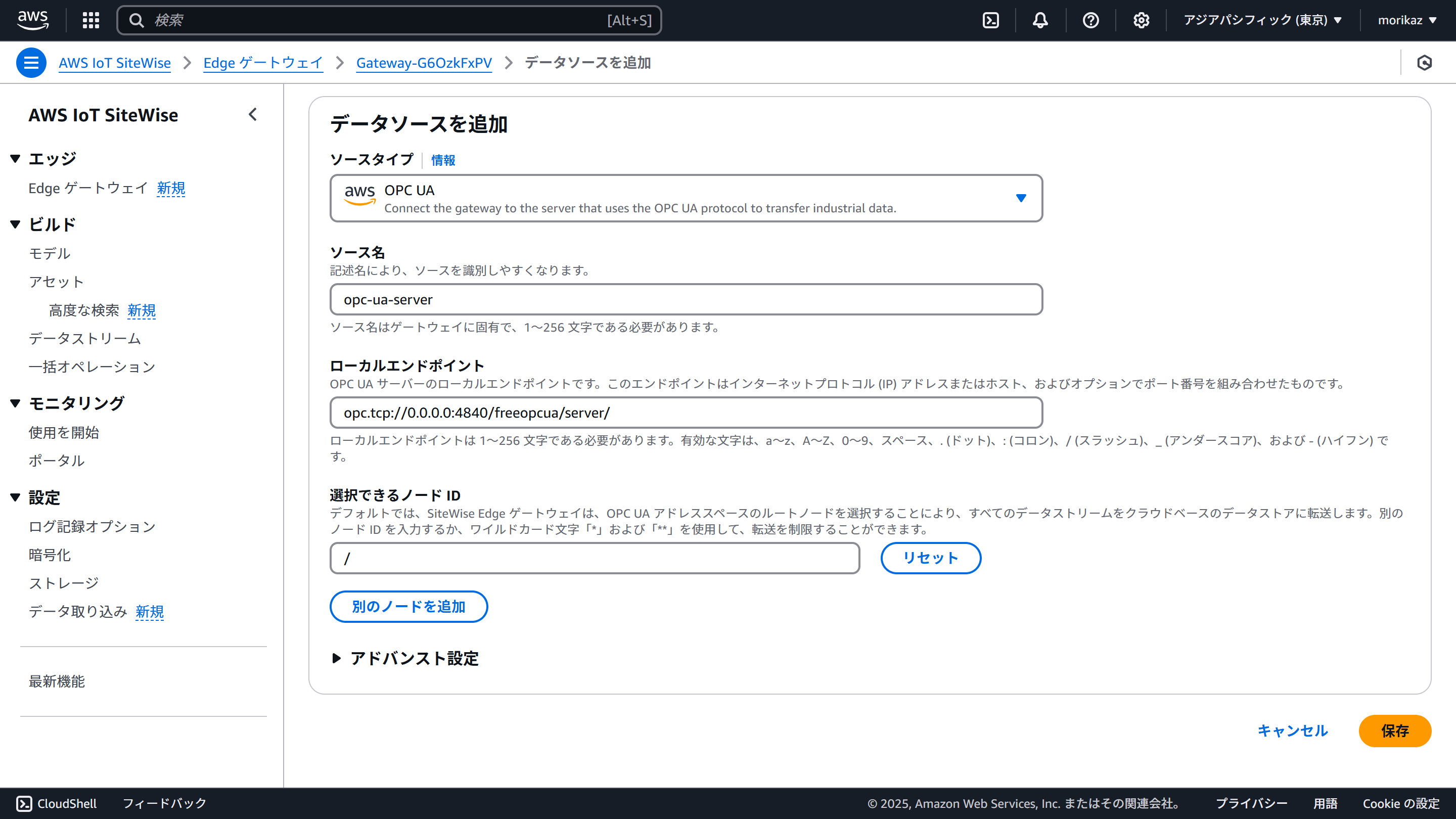Open フィードバック in footer
The image size is (1456, 819).
[164, 803]
